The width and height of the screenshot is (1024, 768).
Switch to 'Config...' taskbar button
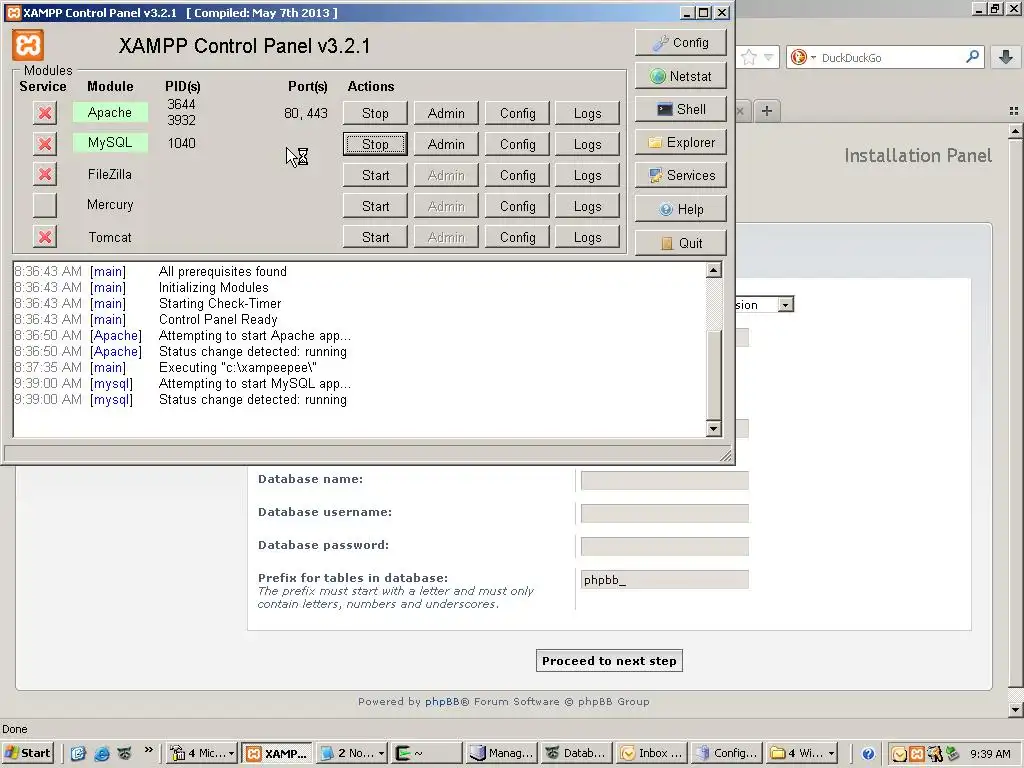pyautogui.click(x=726, y=753)
